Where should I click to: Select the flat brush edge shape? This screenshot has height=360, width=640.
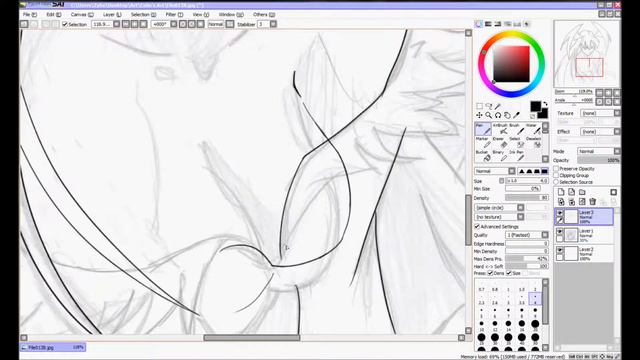click(544, 171)
